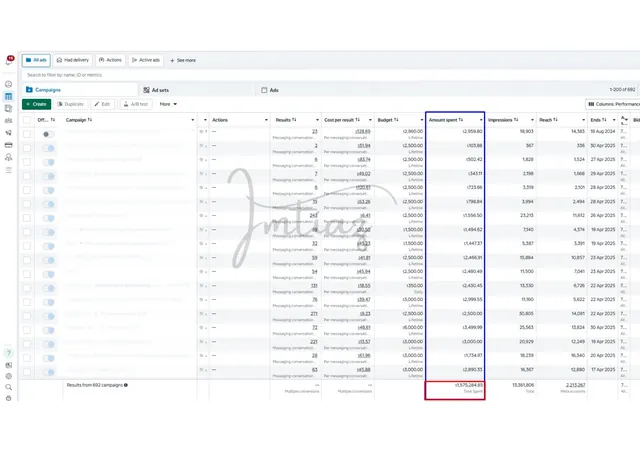The image size is (640, 452).
Task: Click the person icon in left sidebar
Action: tap(9, 157)
